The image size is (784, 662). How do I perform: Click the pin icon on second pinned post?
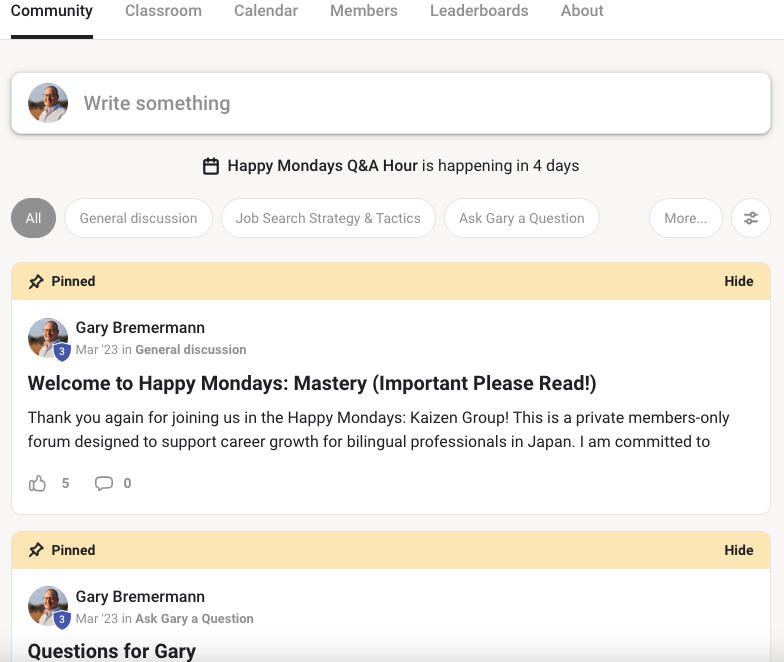(36, 550)
